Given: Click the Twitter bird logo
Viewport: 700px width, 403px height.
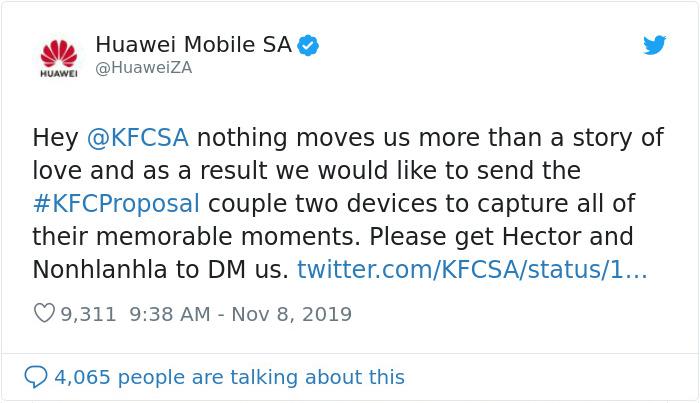Looking at the screenshot, I should coord(655,46).
